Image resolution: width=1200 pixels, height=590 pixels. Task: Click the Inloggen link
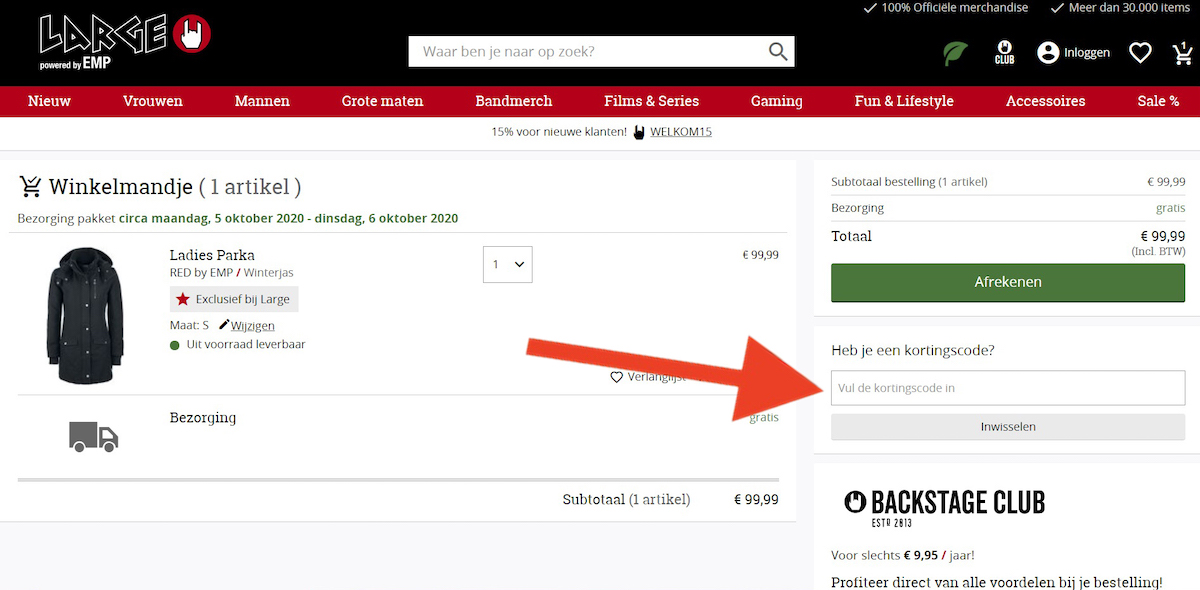tap(1087, 53)
